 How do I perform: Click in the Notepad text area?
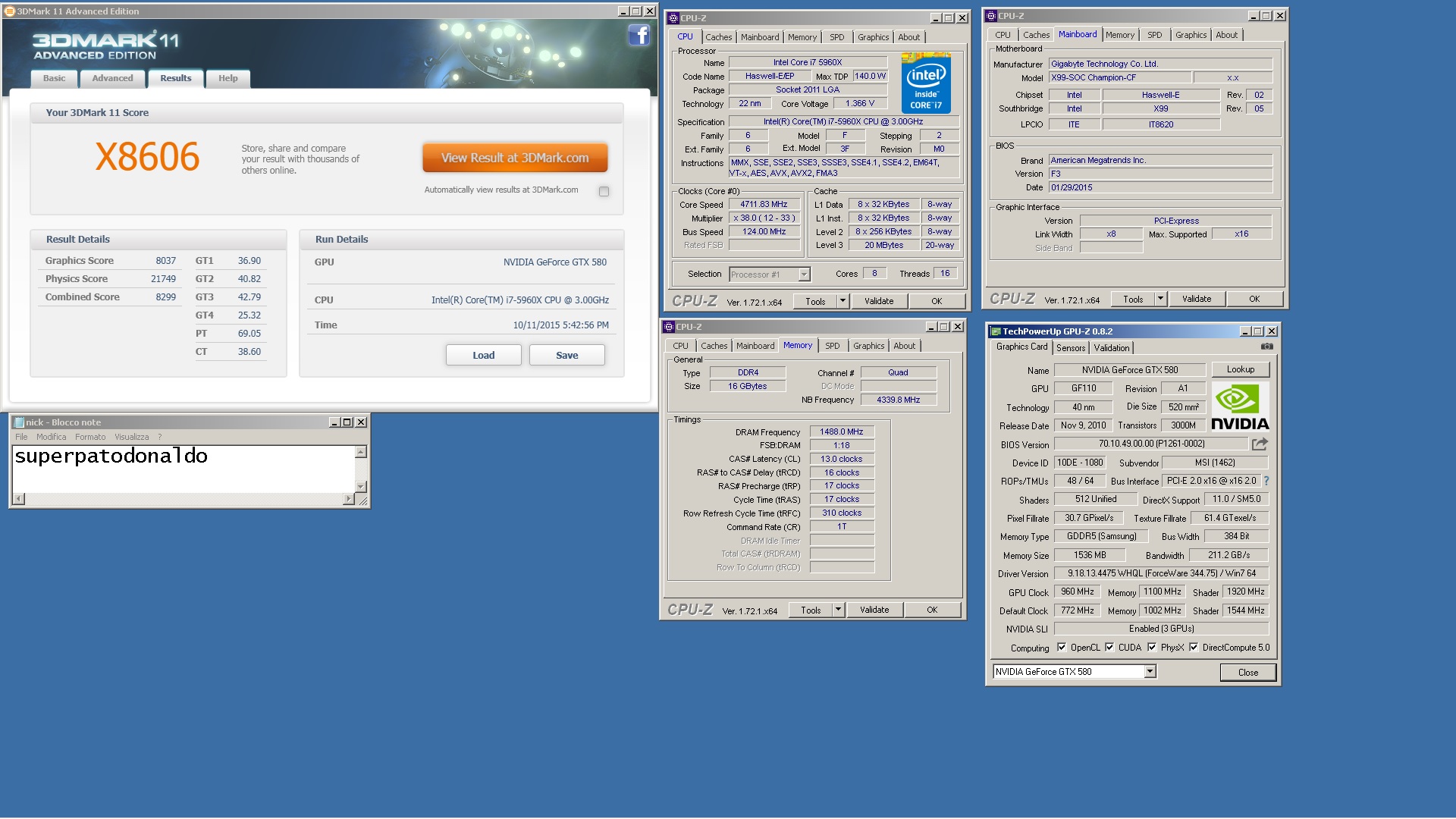[184, 469]
